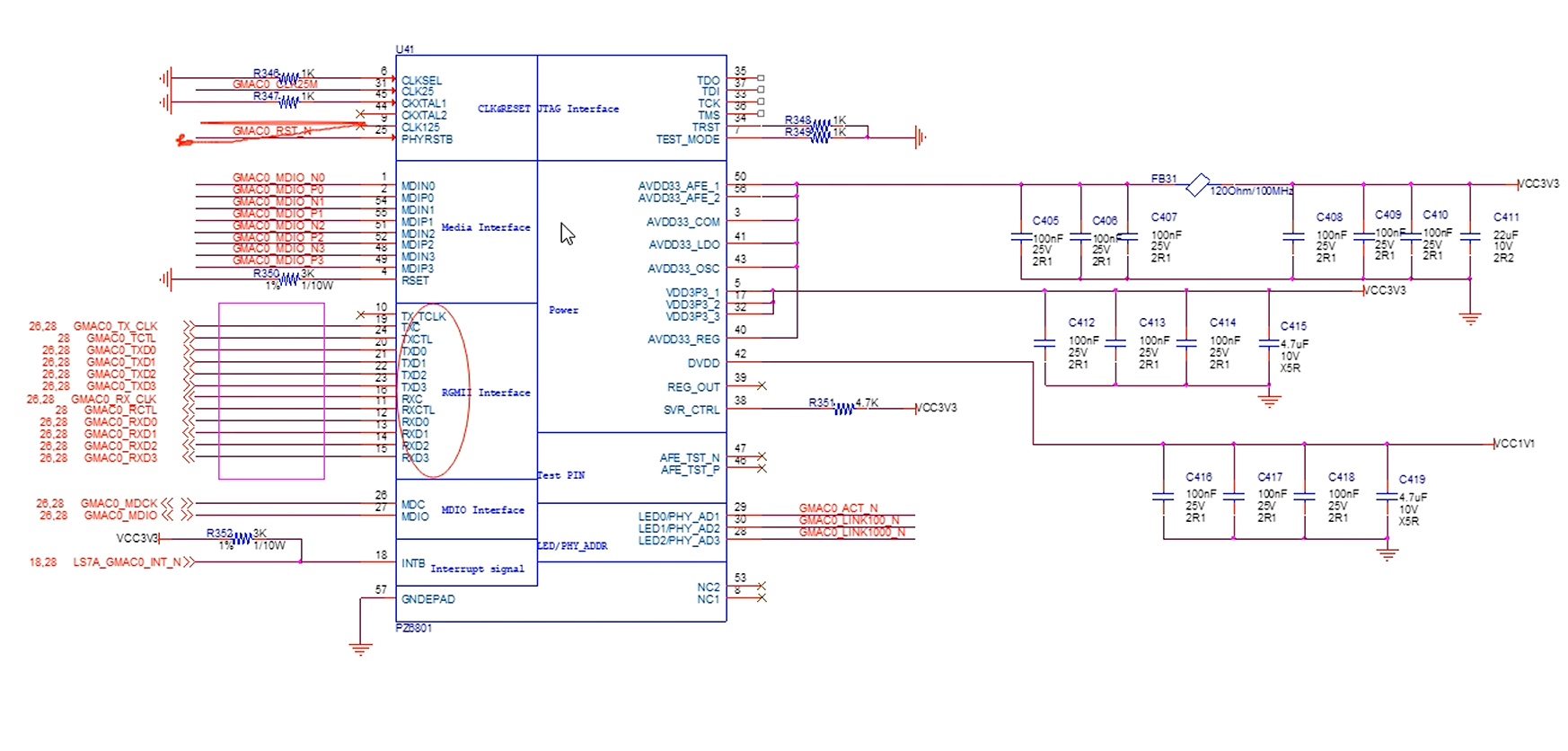Click the DVDD pin name

[704, 364]
